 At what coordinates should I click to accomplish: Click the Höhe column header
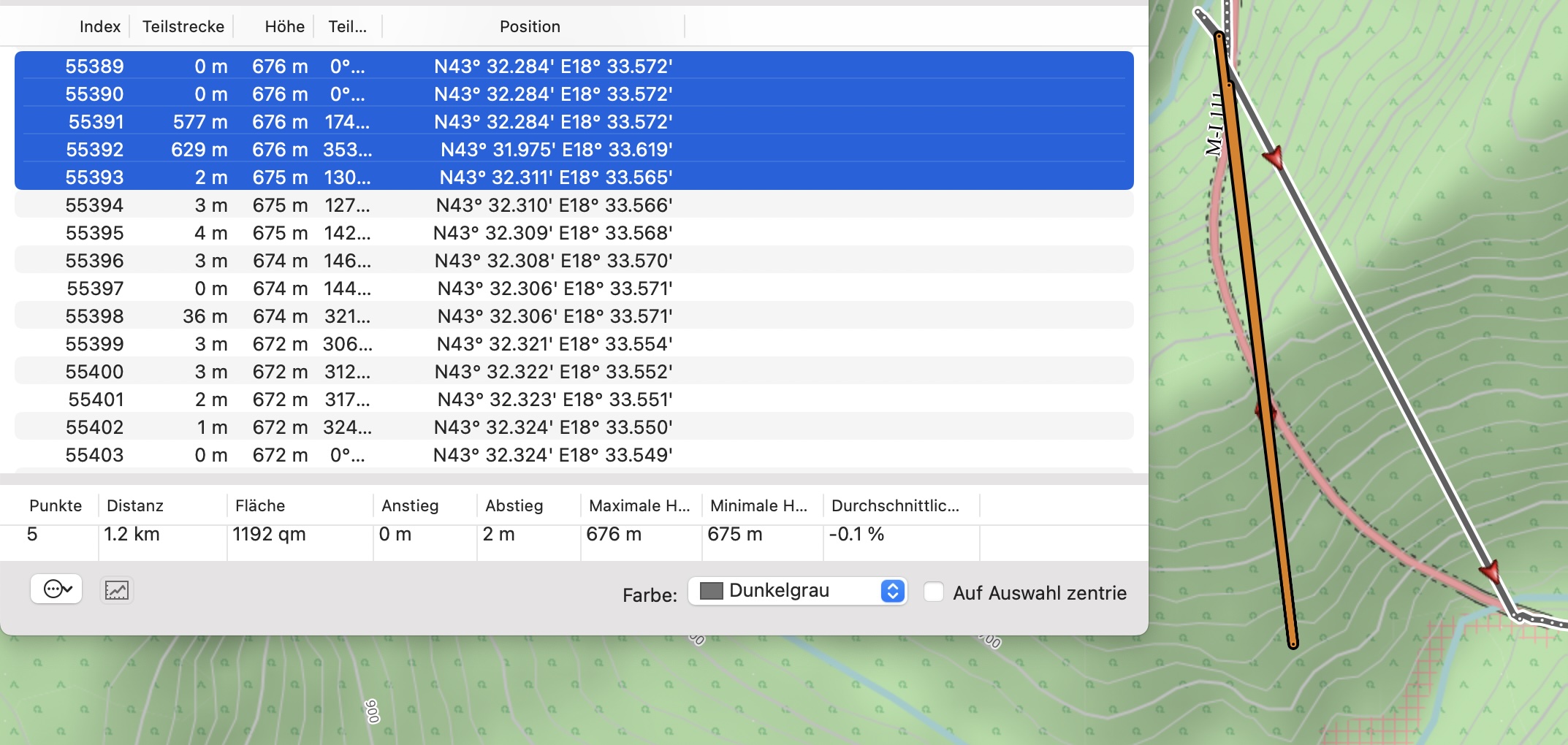(x=284, y=27)
